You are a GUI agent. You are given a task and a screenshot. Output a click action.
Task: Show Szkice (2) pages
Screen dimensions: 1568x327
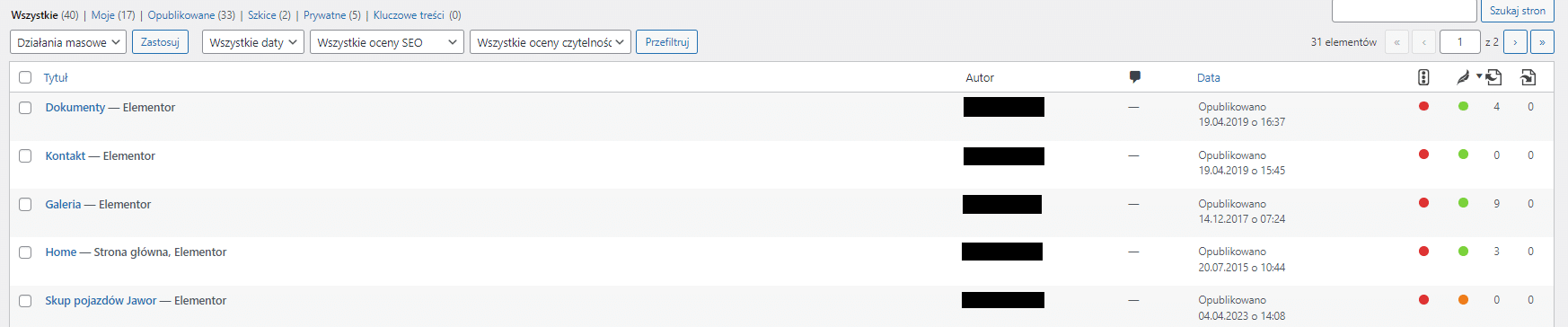click(x=269, y=15)
